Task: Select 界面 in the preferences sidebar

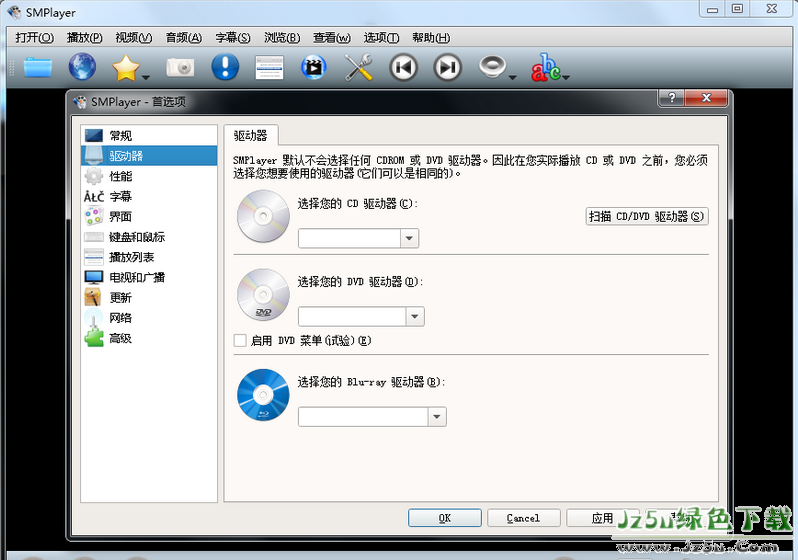Action: pos(149,216)
